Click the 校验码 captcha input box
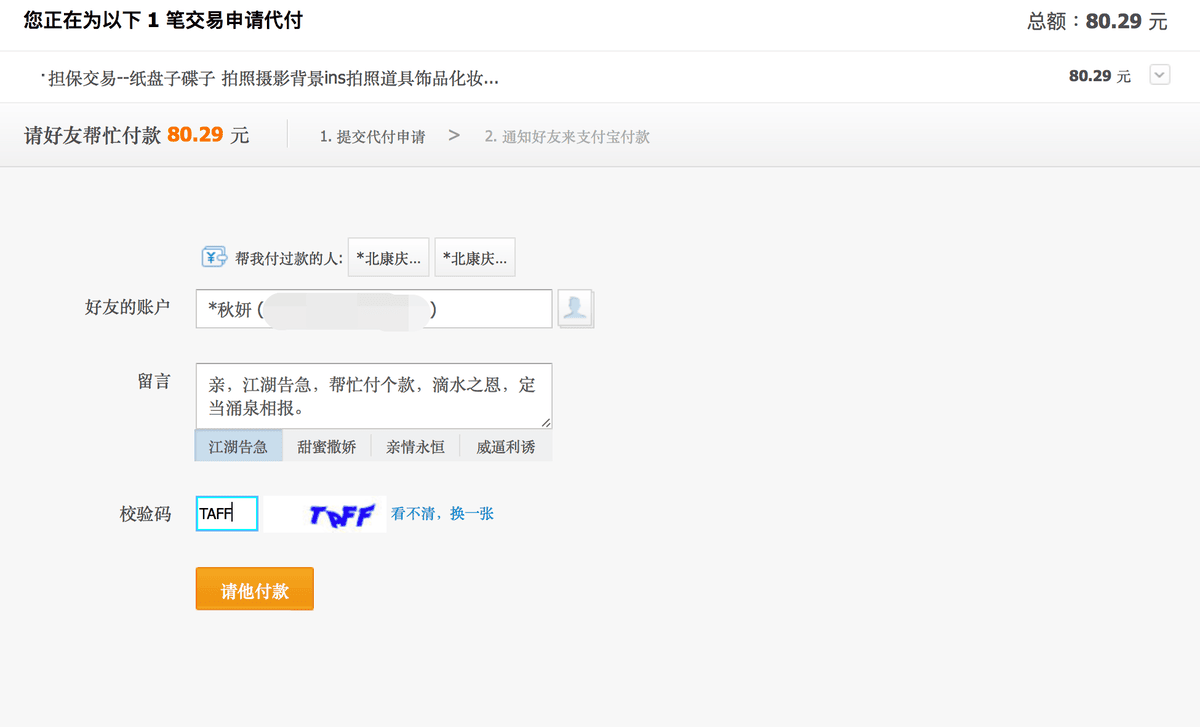Screen dimensions: 1200x727 227,514
